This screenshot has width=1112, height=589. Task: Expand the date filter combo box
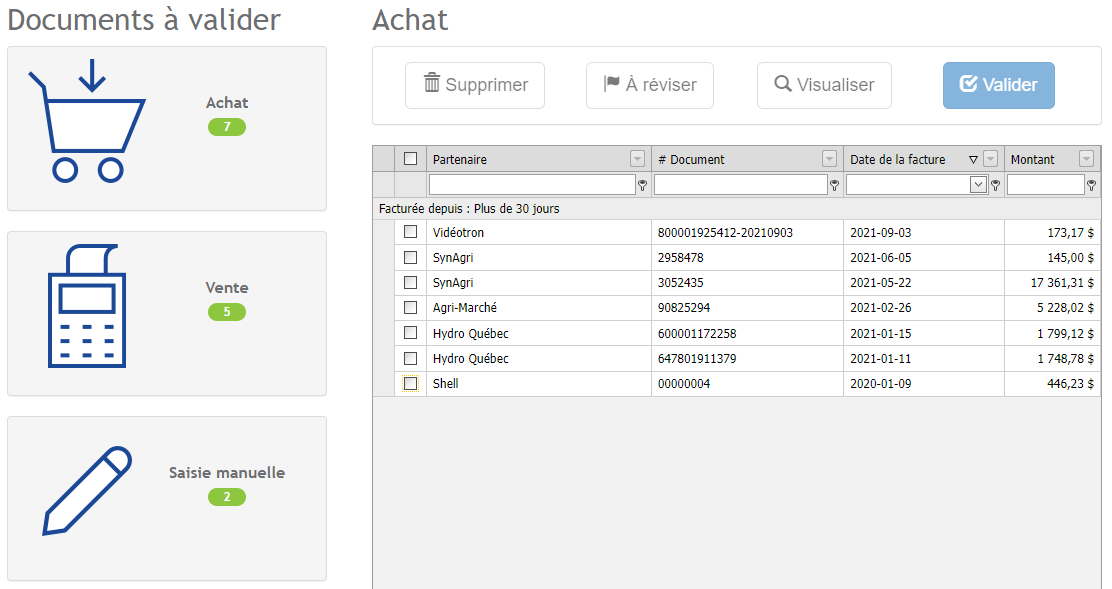[x=978, y=185]
